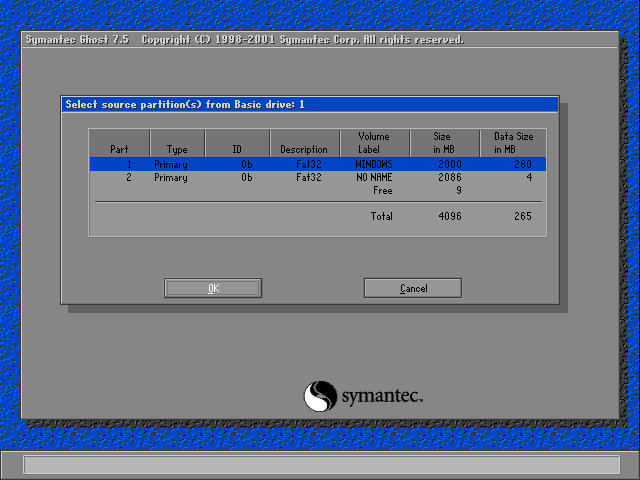The height and width of the screenshot is (480, 640).
Task: Click the Symantec logo
Action: point(363,396)
